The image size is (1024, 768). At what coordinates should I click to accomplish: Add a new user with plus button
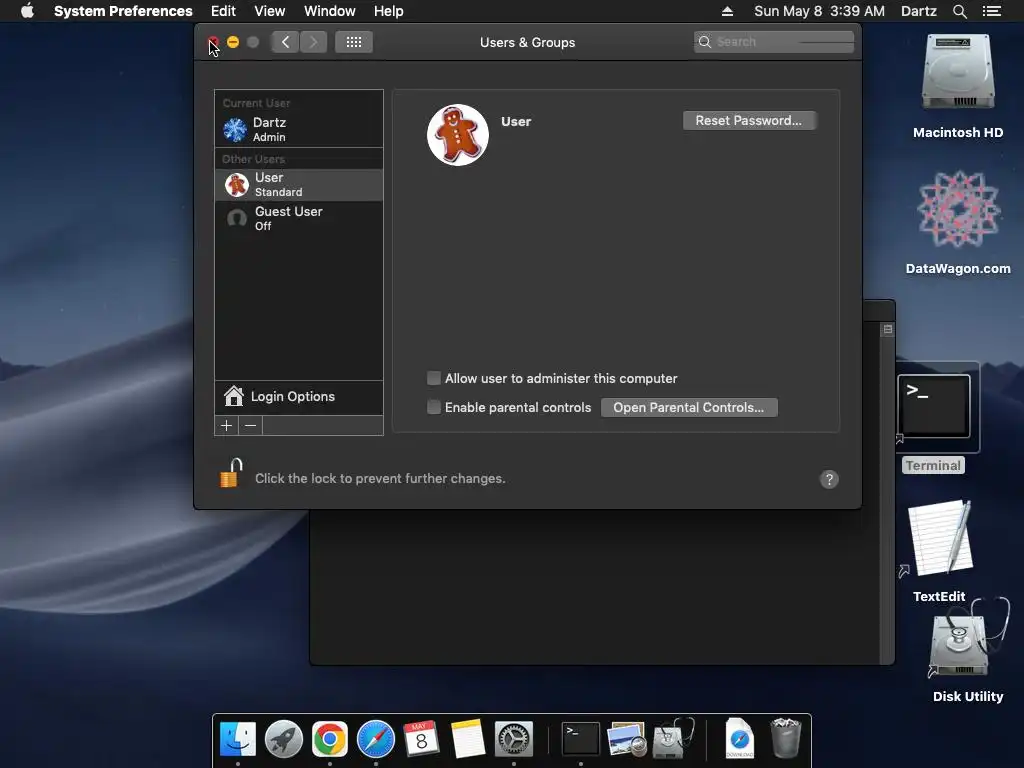(227, 426)
